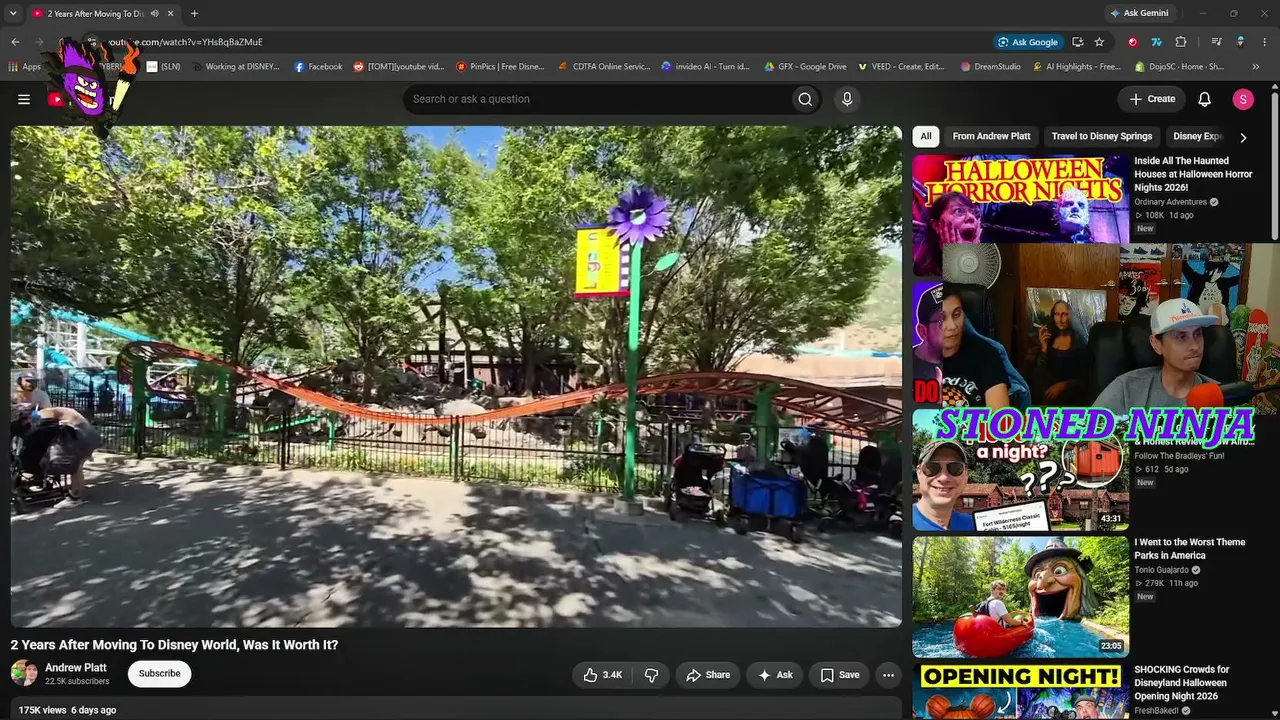
Task: Select the All filter chip
Action: tap(926, 136)
